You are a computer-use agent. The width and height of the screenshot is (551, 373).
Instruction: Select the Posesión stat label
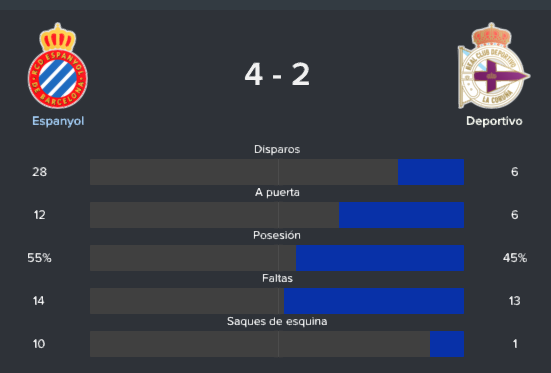tap(277, 235)
